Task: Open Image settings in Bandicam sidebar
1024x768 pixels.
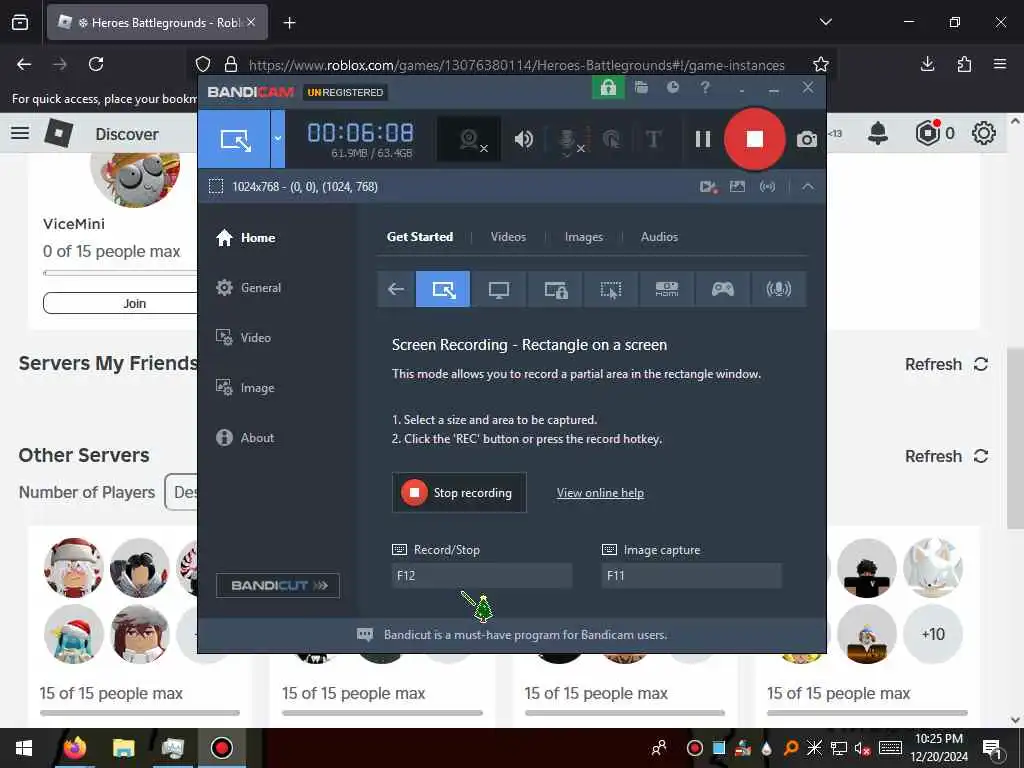Action: [x=245, y=388]
